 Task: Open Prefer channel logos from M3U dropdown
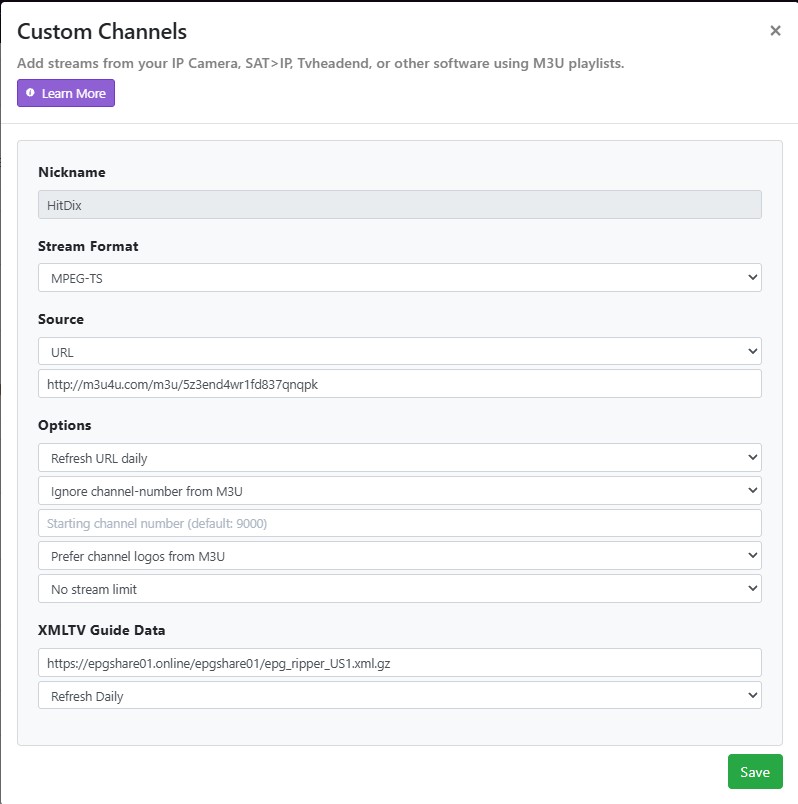click(399, 556)
